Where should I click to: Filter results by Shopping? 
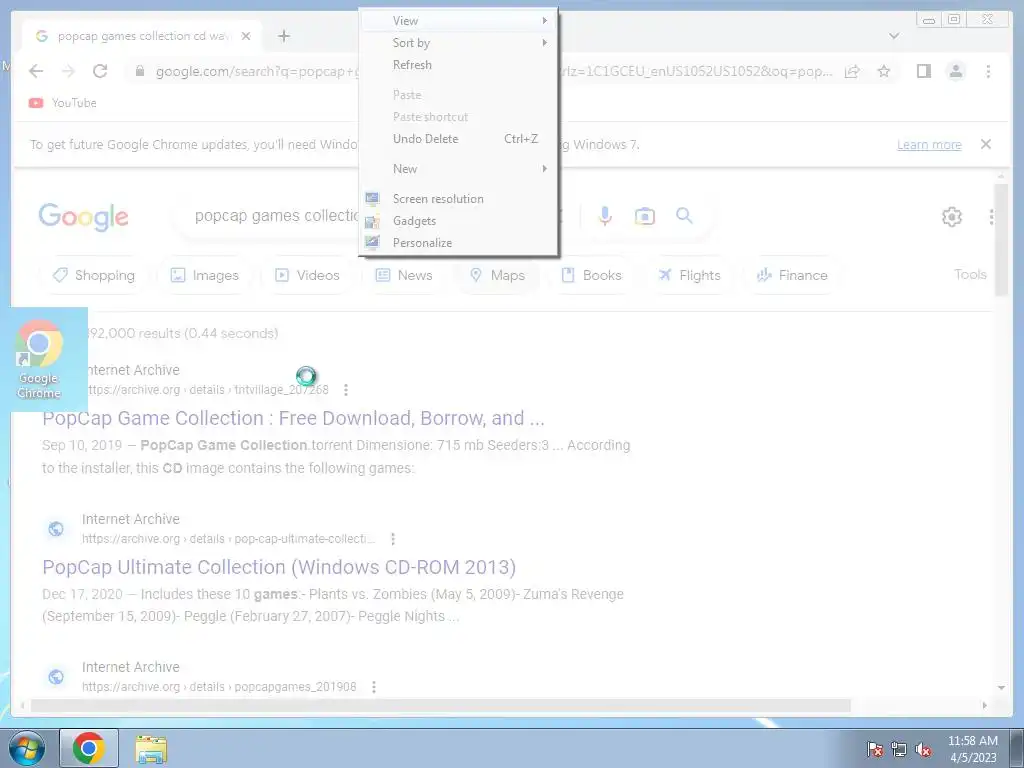[x=94, y=275]
